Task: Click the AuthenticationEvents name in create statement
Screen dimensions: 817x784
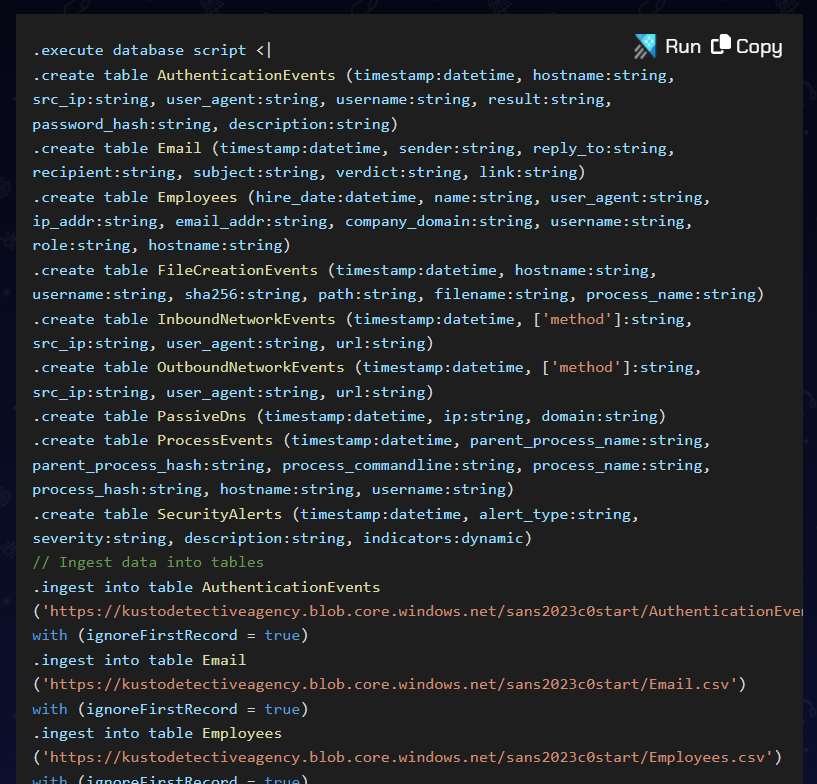Action: click(x=246, y=75)
